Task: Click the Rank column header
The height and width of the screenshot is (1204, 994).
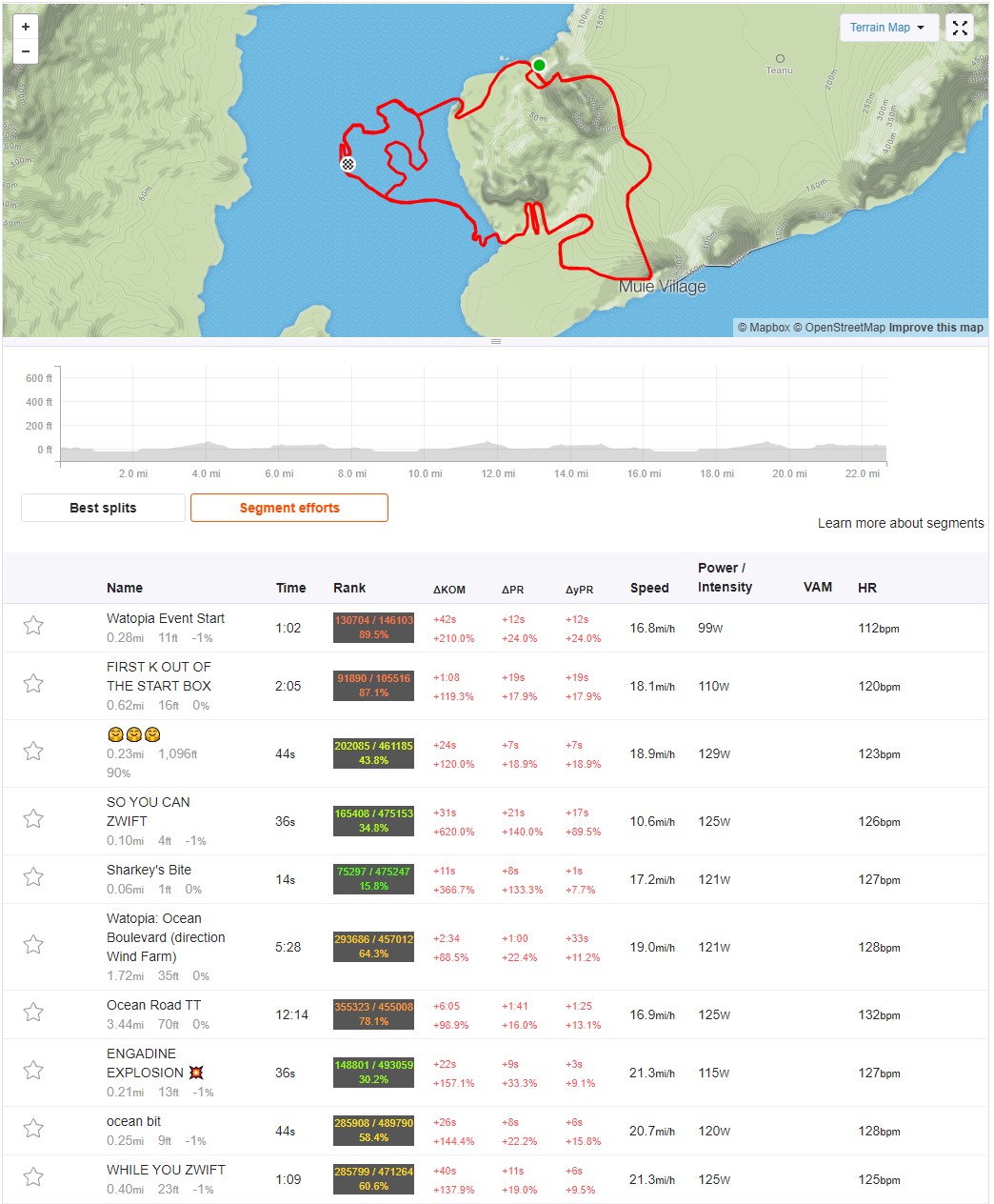Action: (349, 588)
